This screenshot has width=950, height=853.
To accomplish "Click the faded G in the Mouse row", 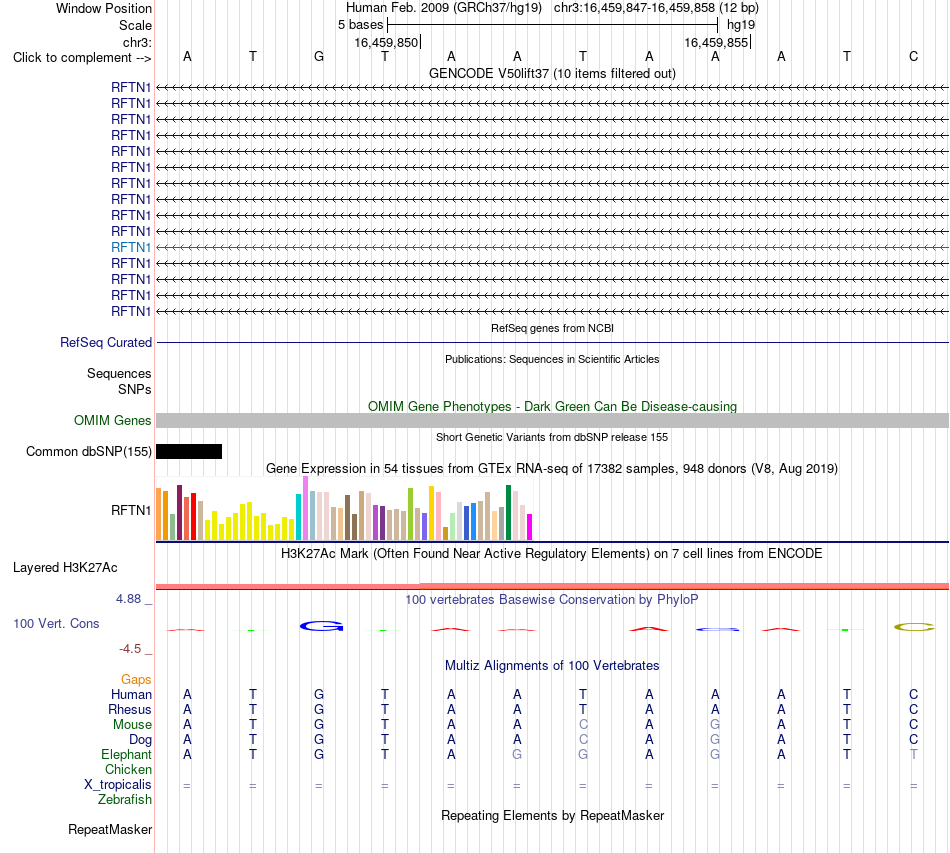I will 715,725.
